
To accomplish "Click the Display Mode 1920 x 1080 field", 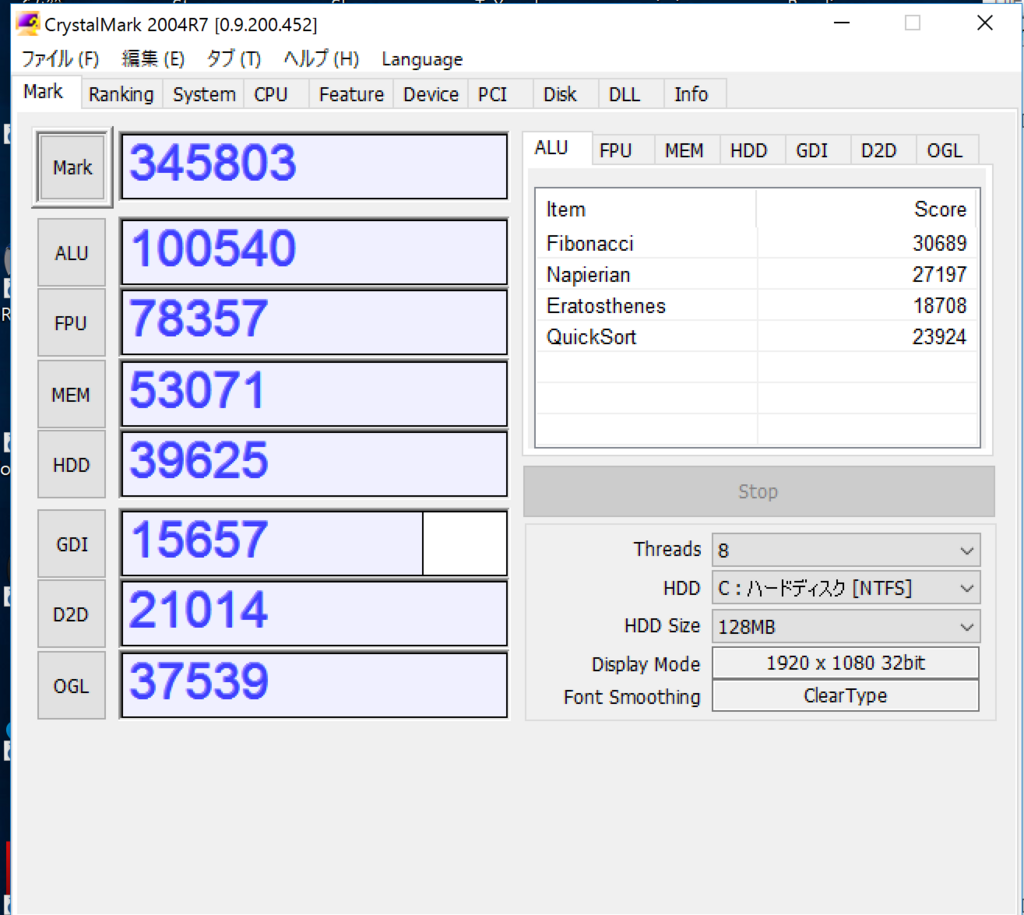I will coord(846,663).
